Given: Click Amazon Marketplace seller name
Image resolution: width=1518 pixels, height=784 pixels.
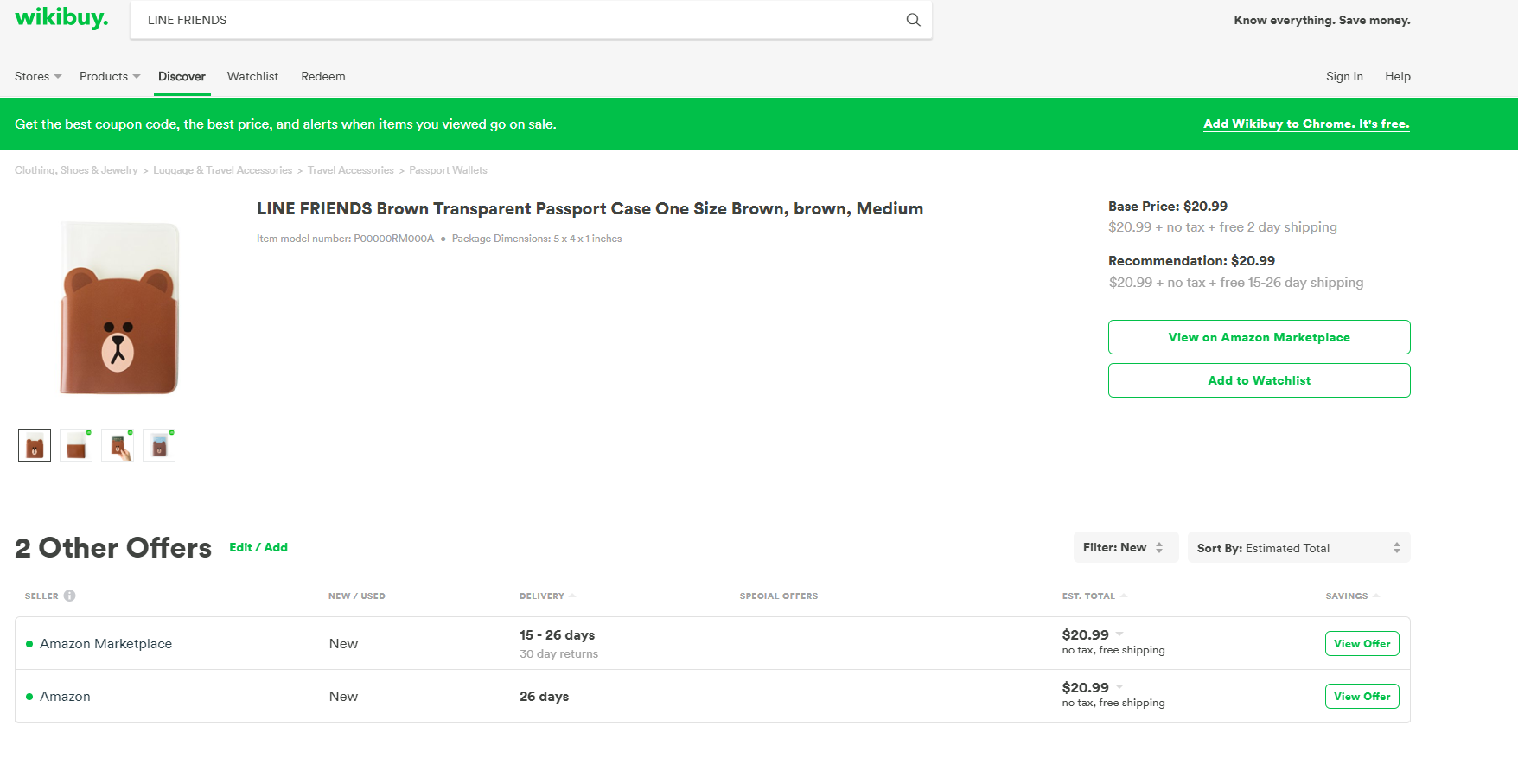Looking at the screenshot, I should 105,644.
